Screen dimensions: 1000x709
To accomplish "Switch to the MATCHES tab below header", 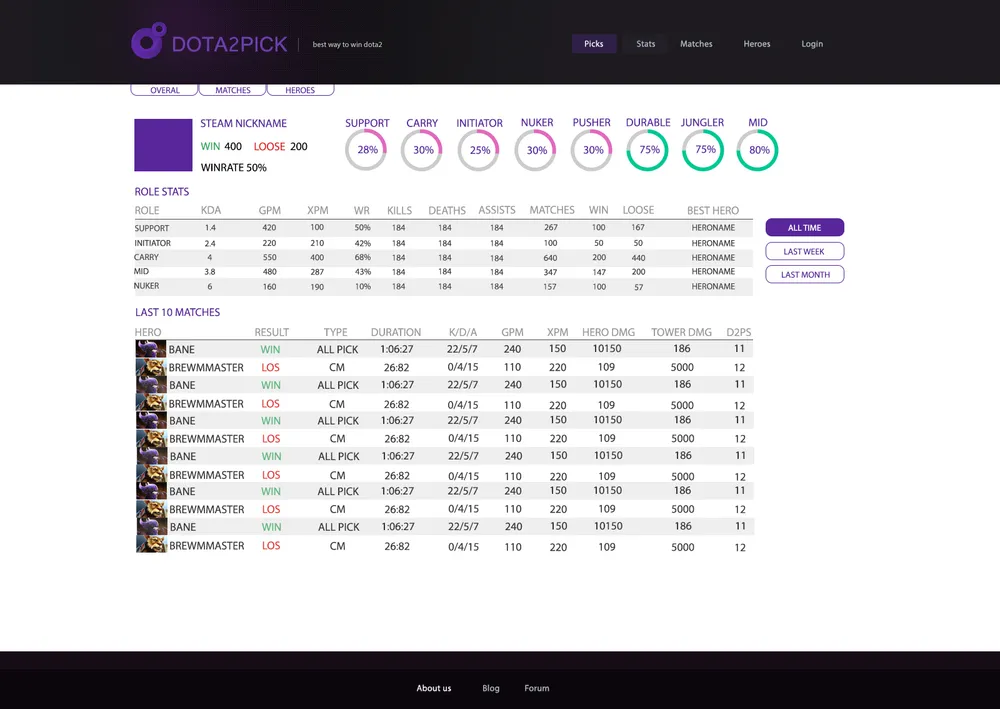I will tap(233, 90).
